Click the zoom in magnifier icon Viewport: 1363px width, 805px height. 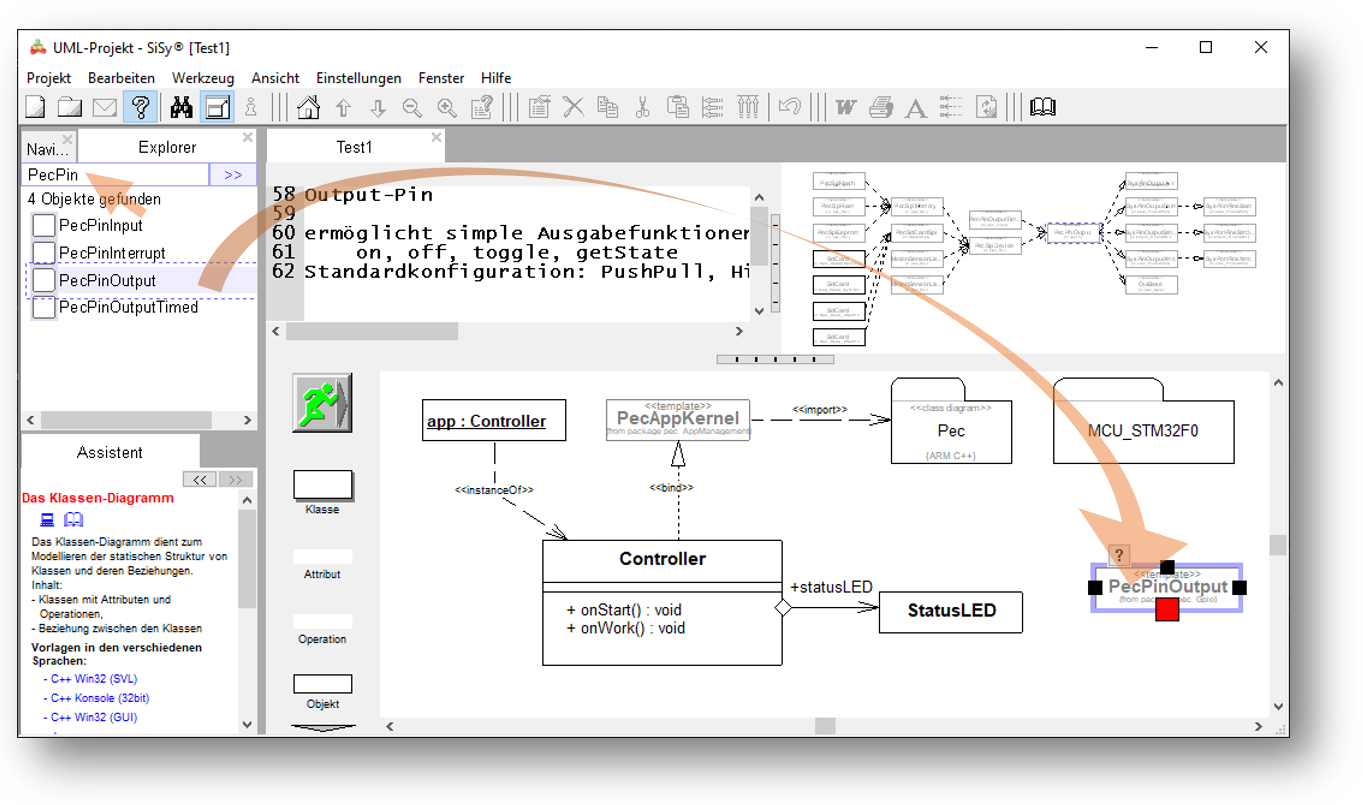pyautogui.click(x=446, y=107)
